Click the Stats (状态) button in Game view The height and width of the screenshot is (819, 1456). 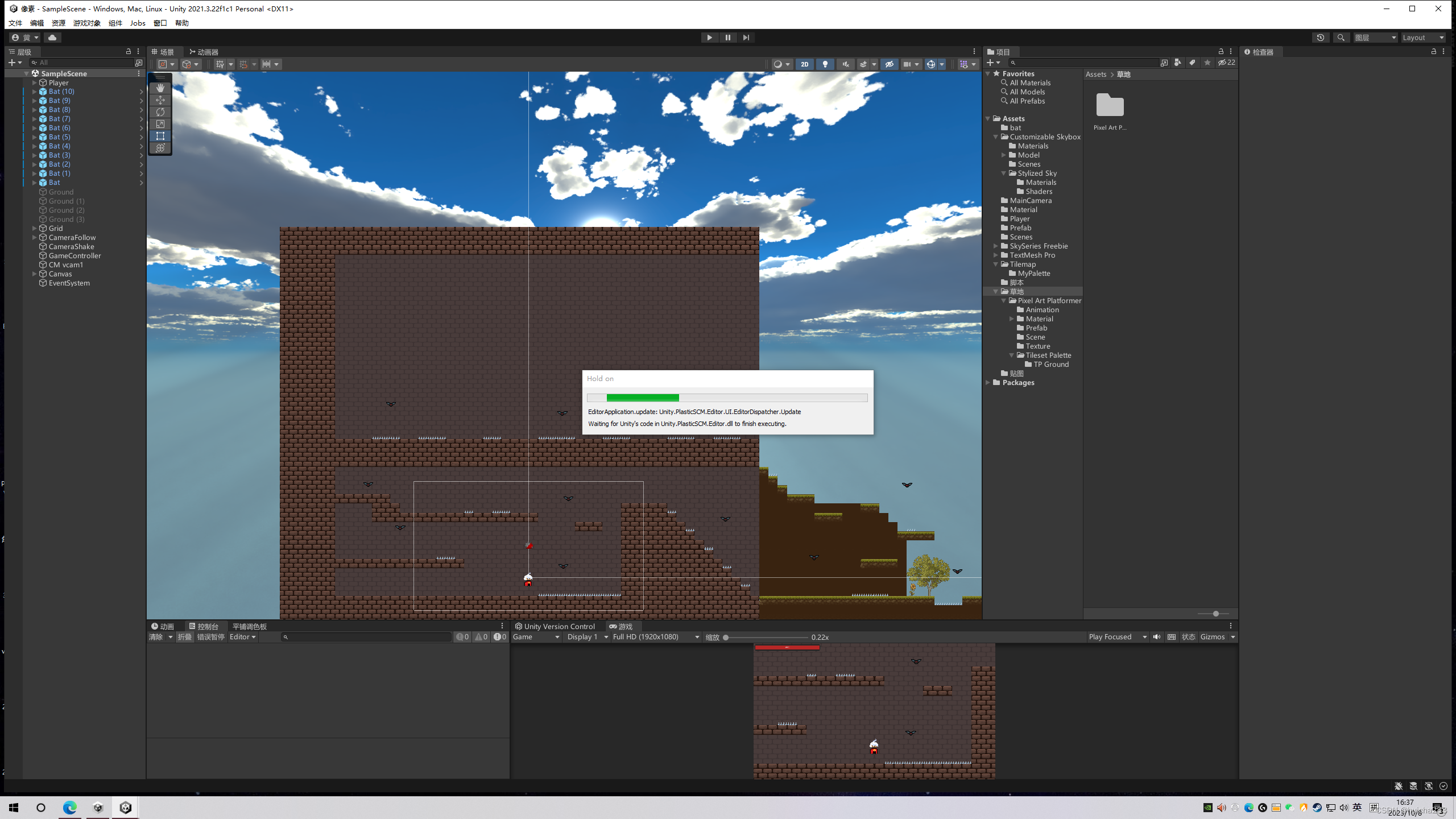1188,637
